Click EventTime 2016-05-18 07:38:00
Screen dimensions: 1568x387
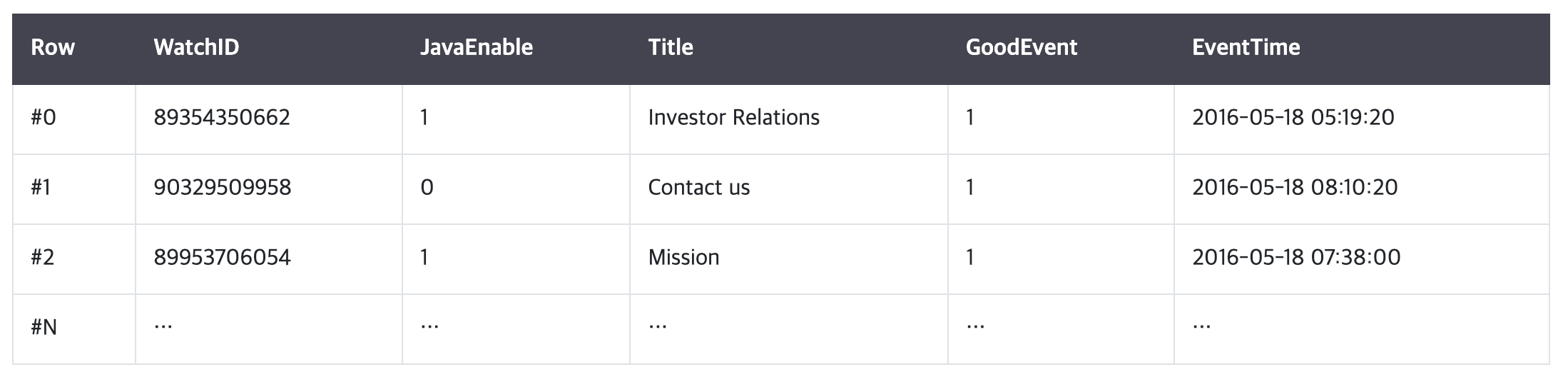point(1295,258)
